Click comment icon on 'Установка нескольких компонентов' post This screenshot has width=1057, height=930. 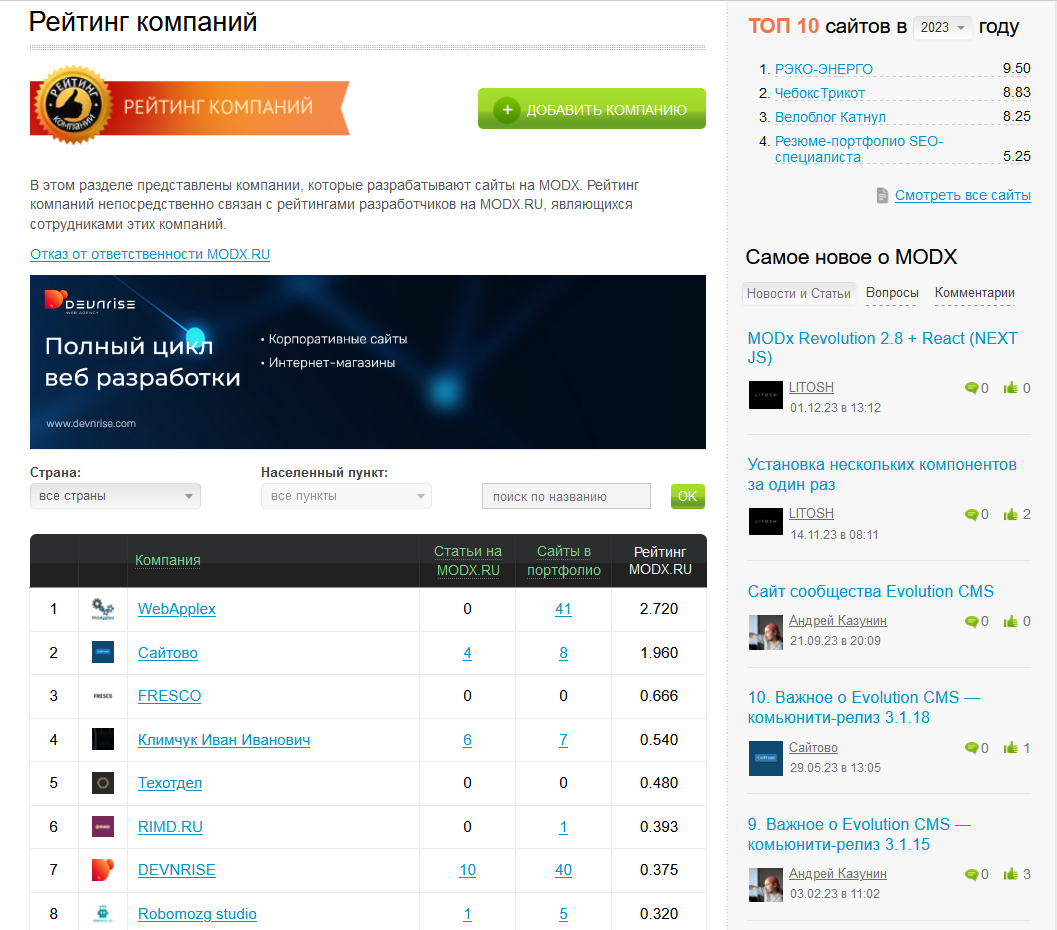point(971,515)
